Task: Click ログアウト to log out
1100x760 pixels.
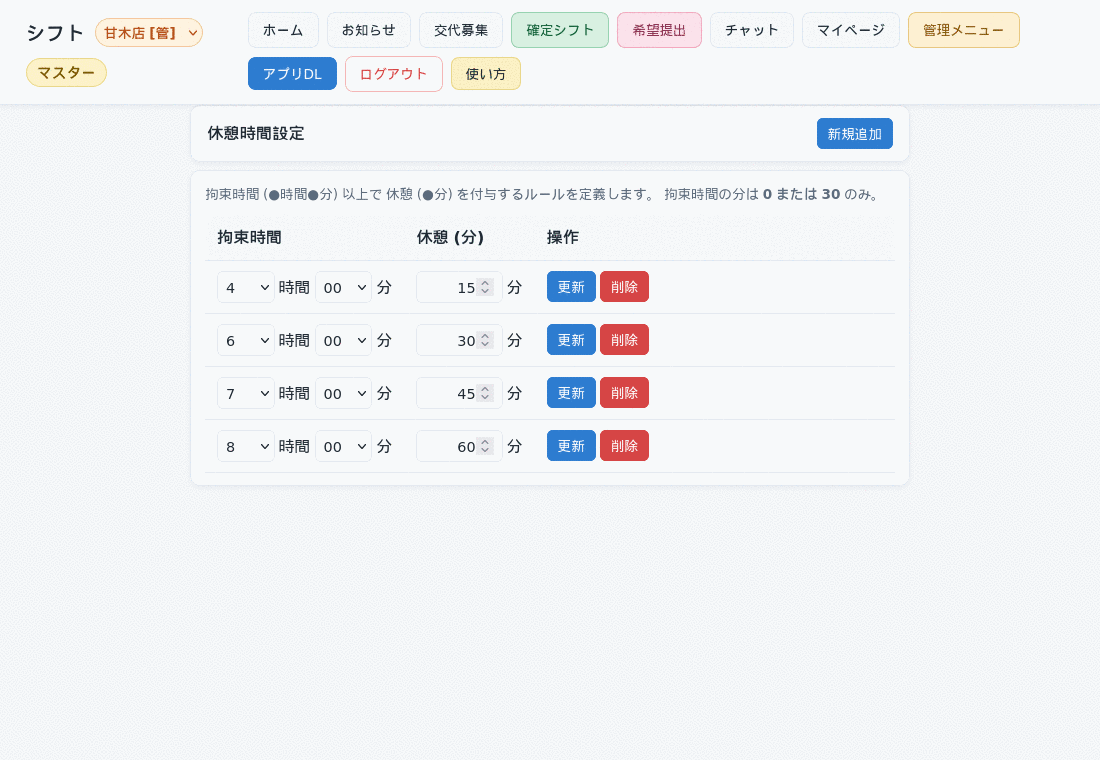Action: [394, 74]
